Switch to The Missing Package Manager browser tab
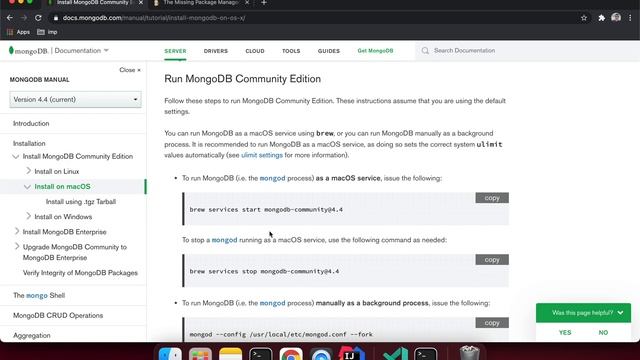Viewport: 640px width, 360px height. click(x=200, y=3)
